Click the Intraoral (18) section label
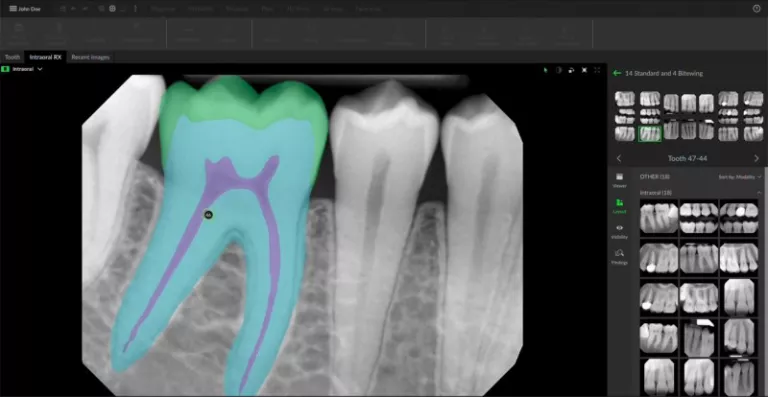The height and width of the screenshot is (397, 768). (x=656, y=193)
